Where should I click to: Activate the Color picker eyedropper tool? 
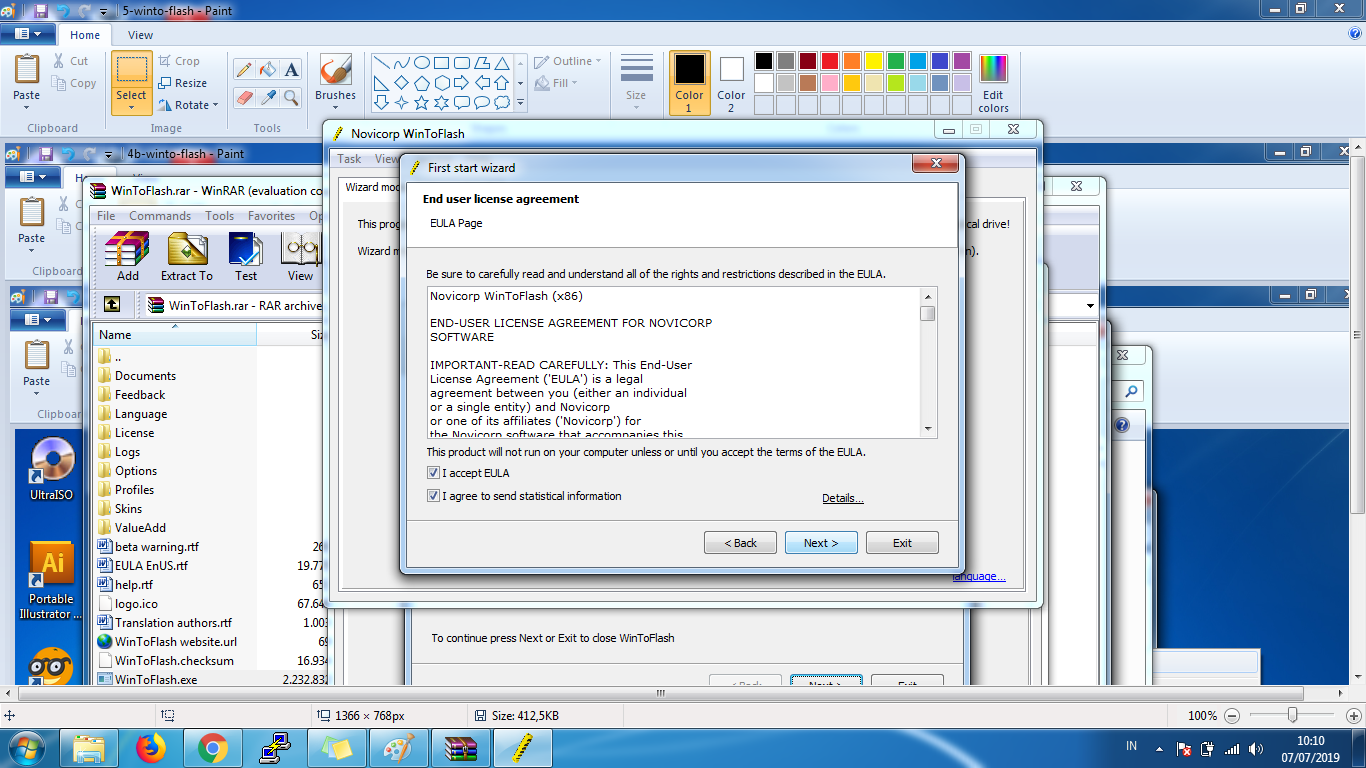pyautogui.click(x=267, y=97)
